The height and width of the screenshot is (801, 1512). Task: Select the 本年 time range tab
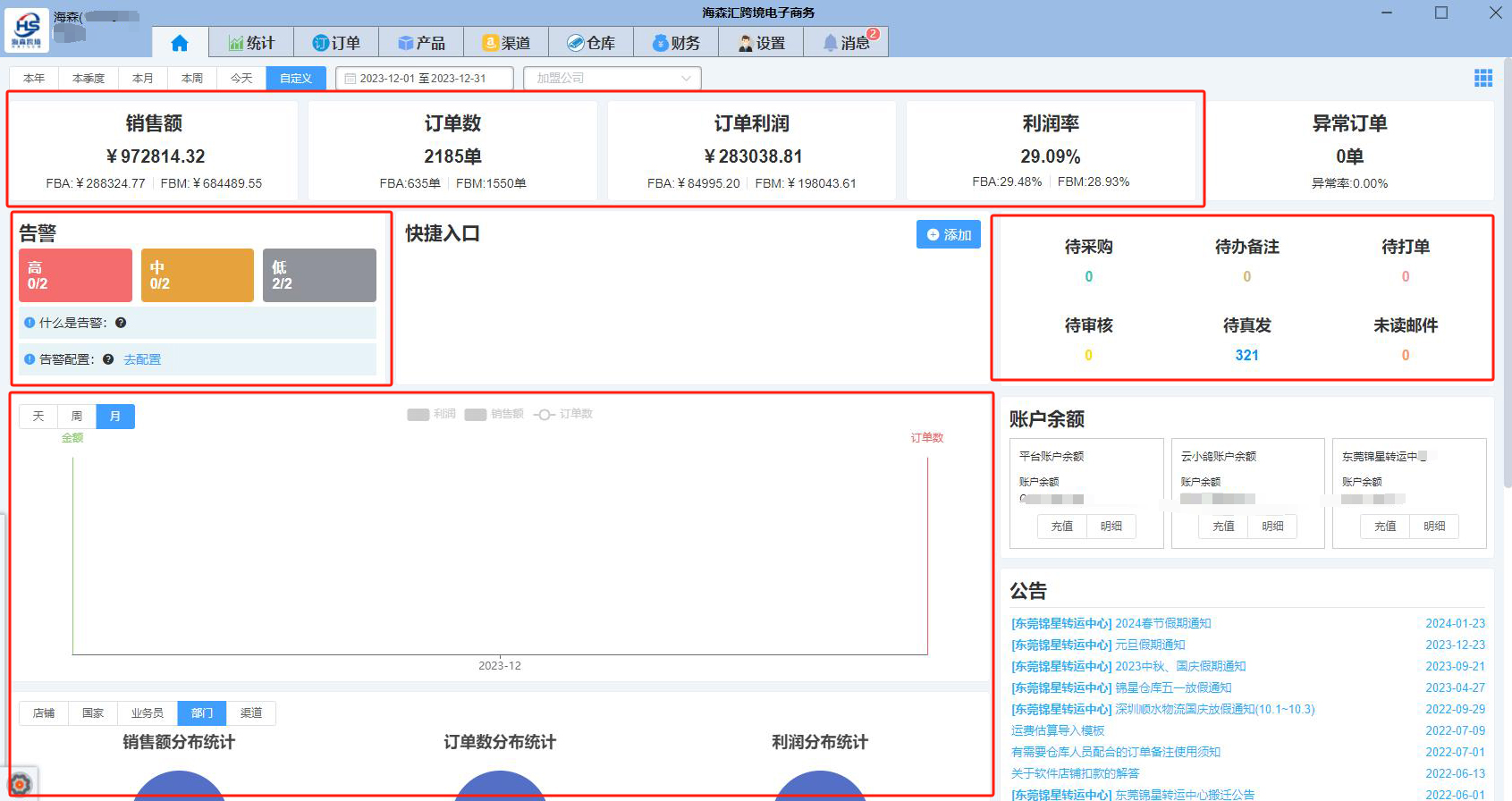pyautogui.click(x=34, y=79)
